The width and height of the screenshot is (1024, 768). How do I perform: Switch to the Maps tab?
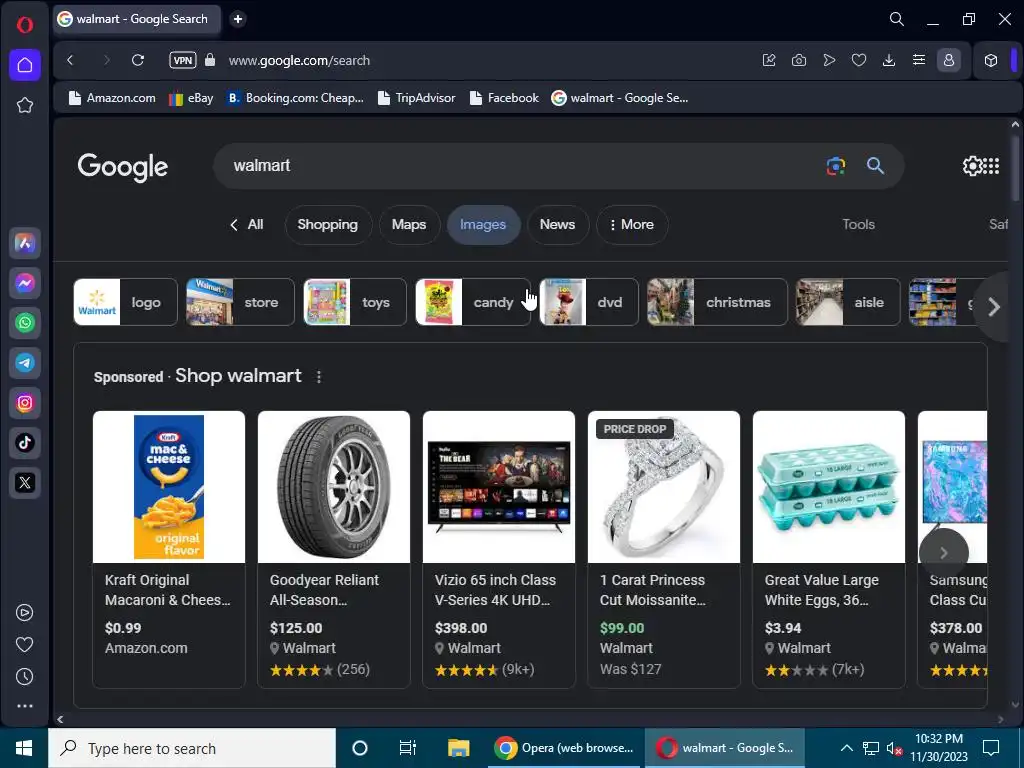(x=409, y=225)
